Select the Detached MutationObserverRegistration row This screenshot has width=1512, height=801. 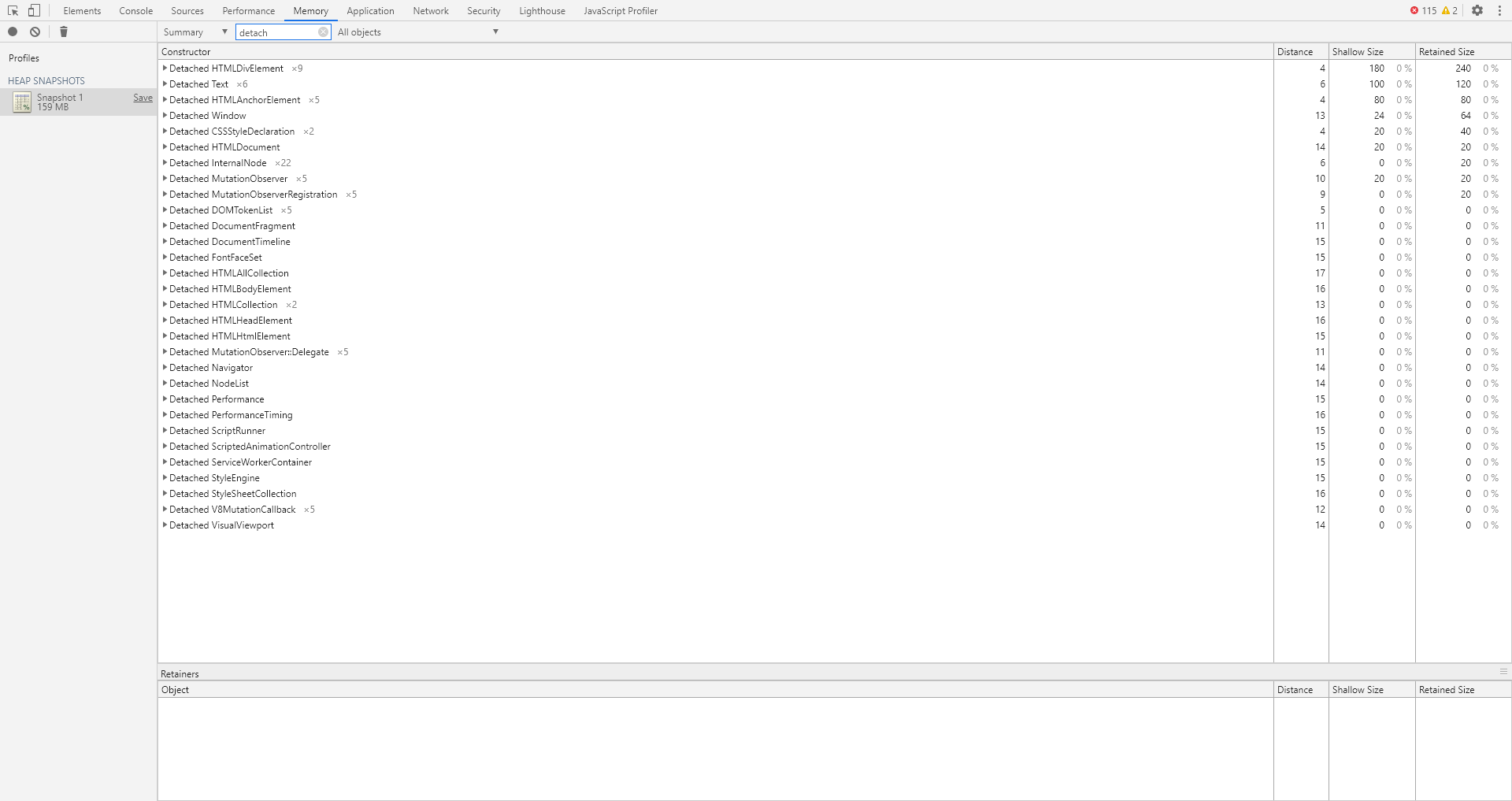[835, 195]
